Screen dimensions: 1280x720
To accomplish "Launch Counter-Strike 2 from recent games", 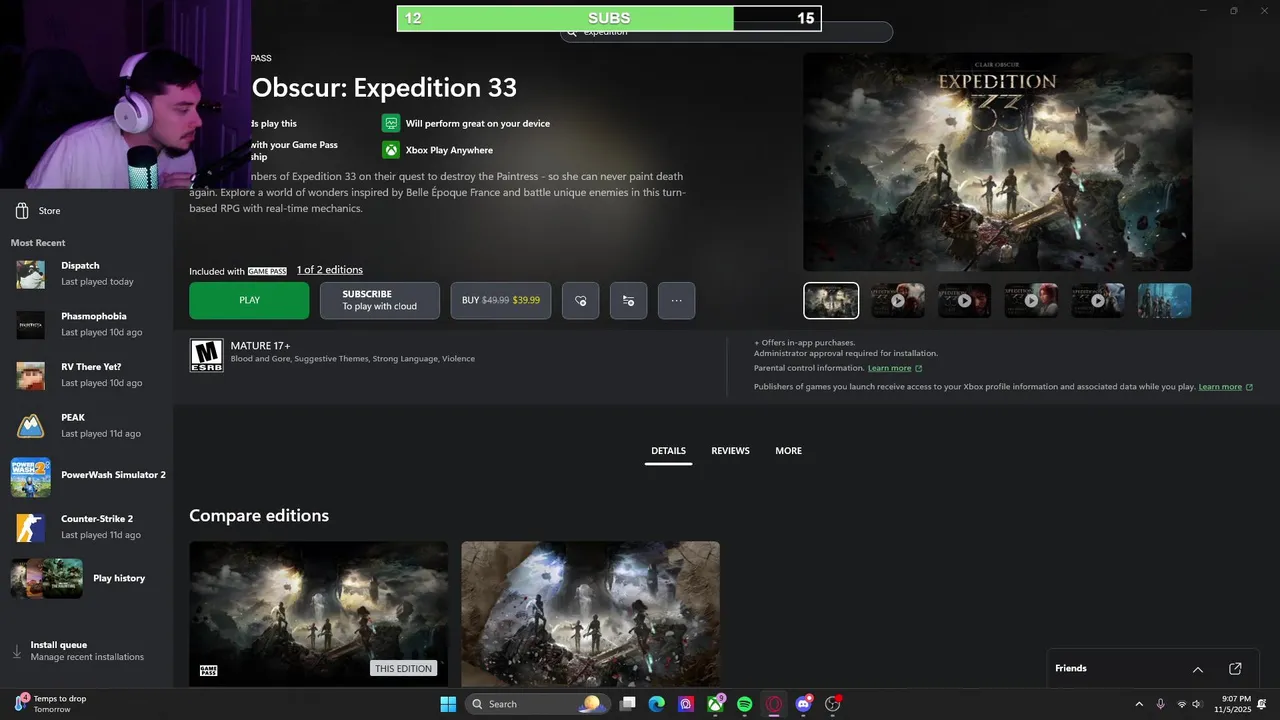I will 88,526.
